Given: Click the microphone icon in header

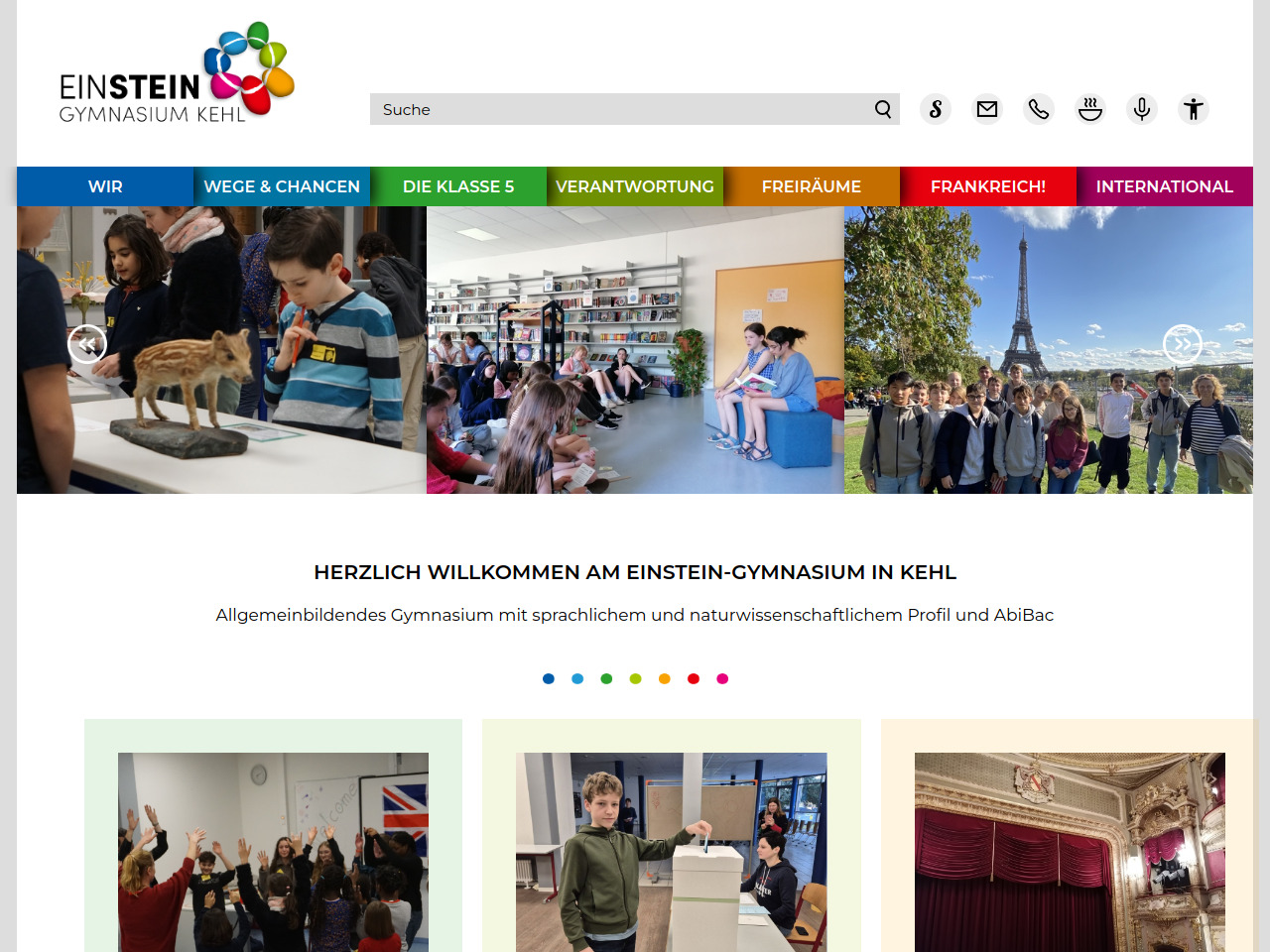Looking at the screenshot, I should pos(1142,109).
